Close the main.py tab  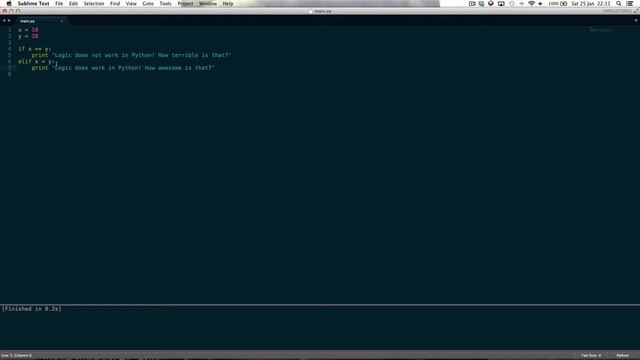[x=62, y=21]
